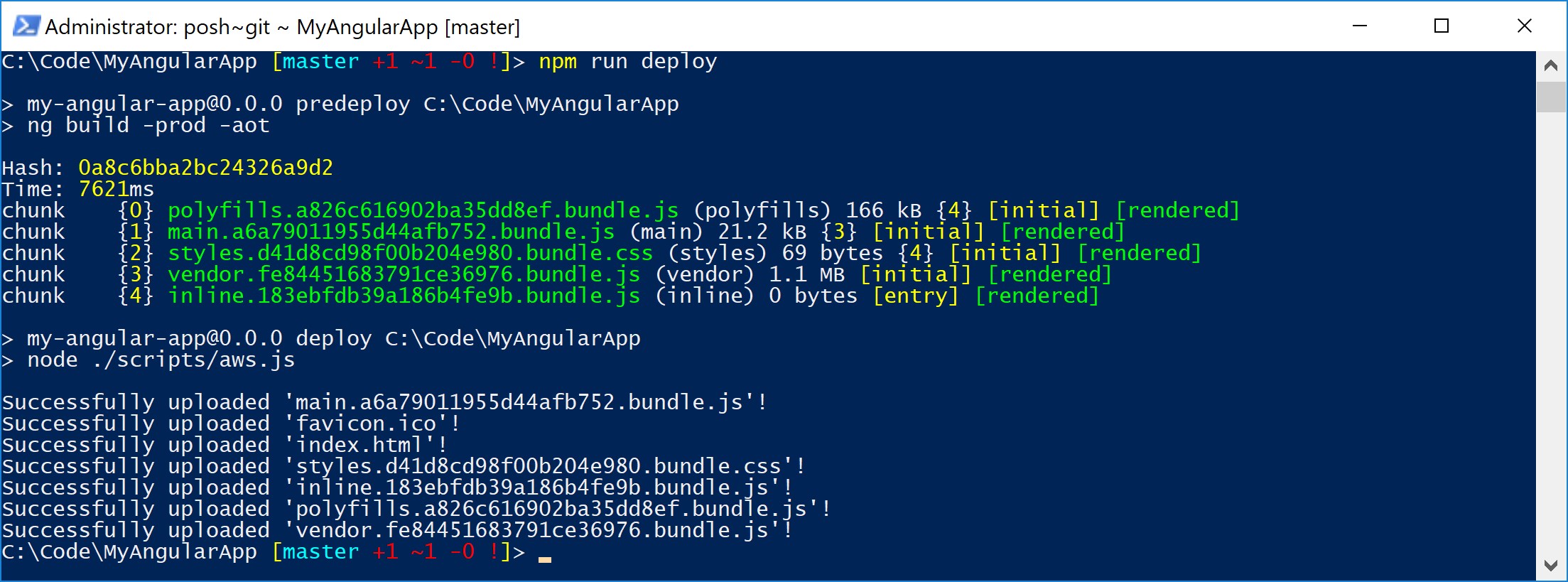Minimize the posh~git PowerShell window
Viewport: 1568px width, 582px height.
pos(1360,26)
